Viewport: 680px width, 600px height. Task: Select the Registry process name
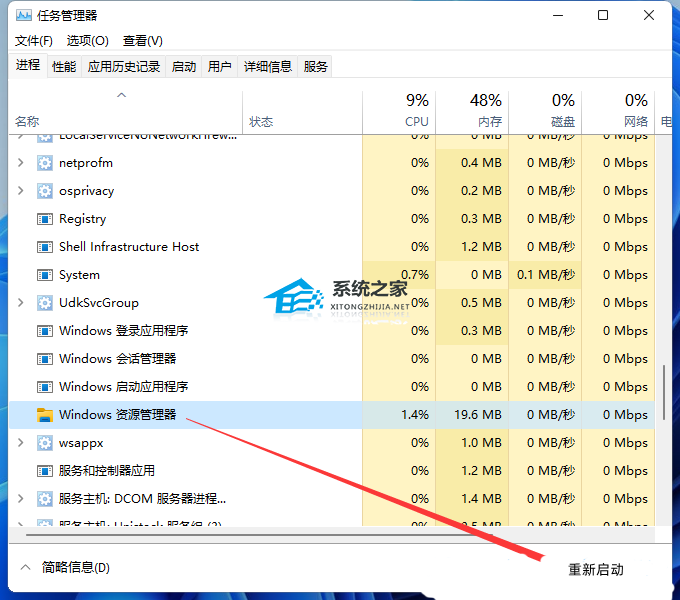pos(82,219)
